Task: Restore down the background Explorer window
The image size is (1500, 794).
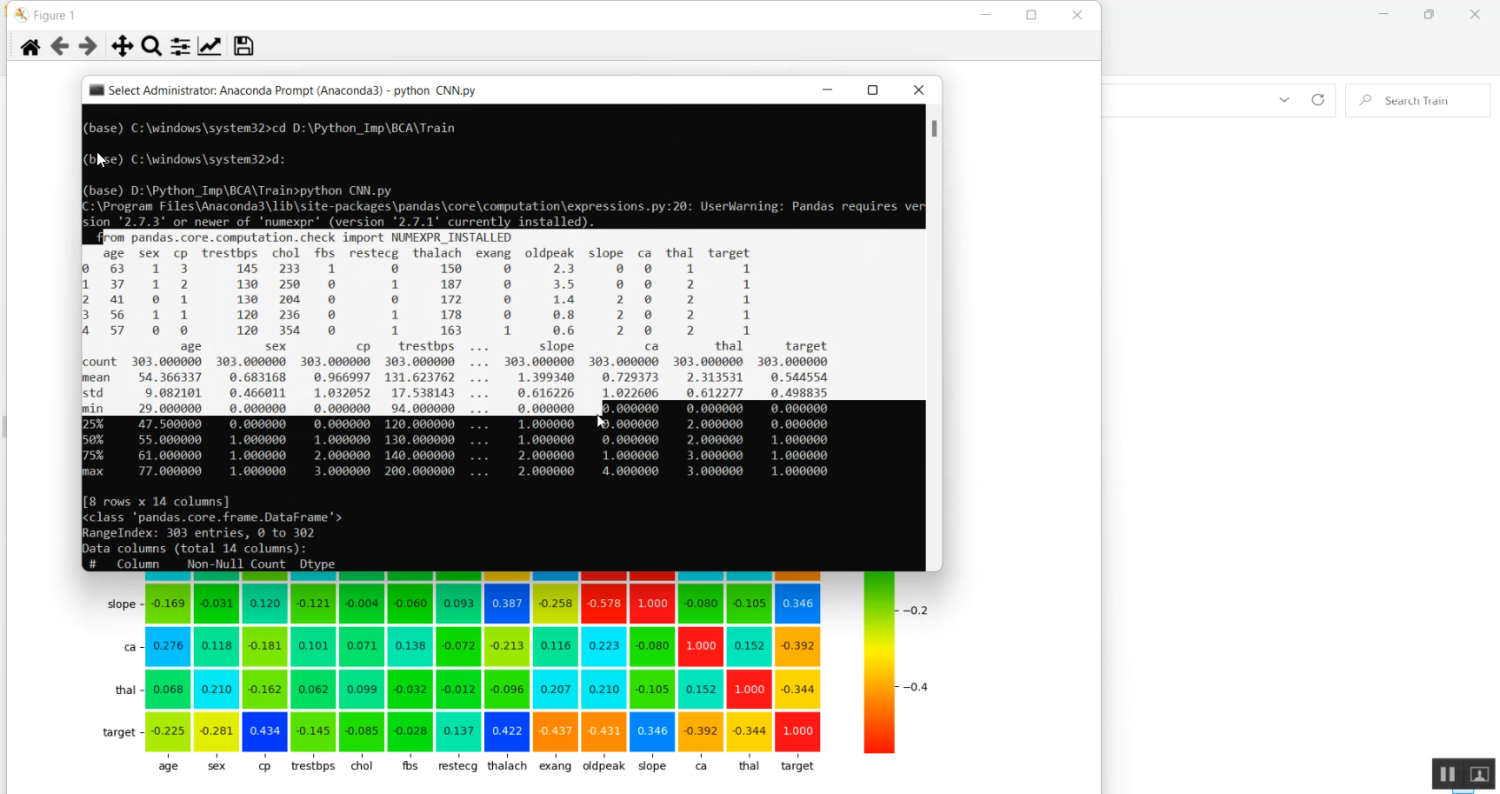Action: 1429,14
